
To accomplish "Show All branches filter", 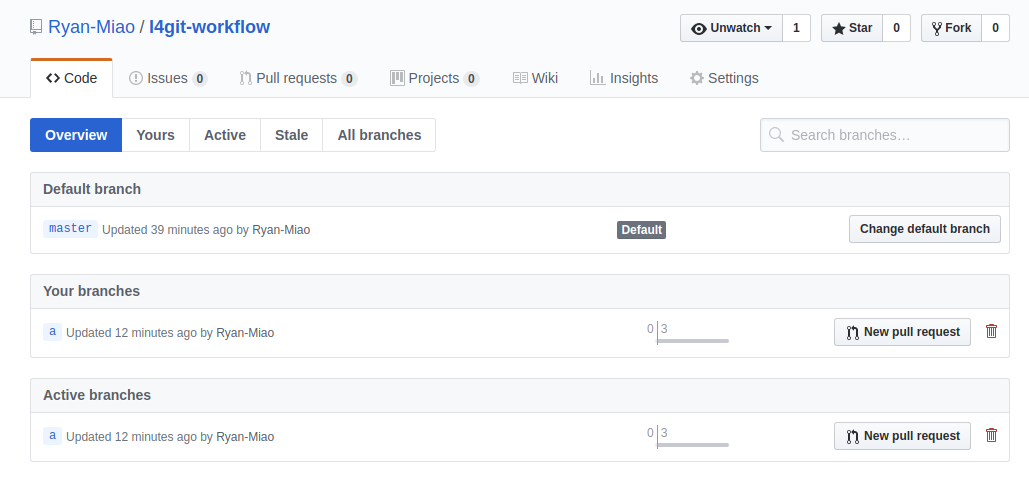I will (x=379, y=135).
